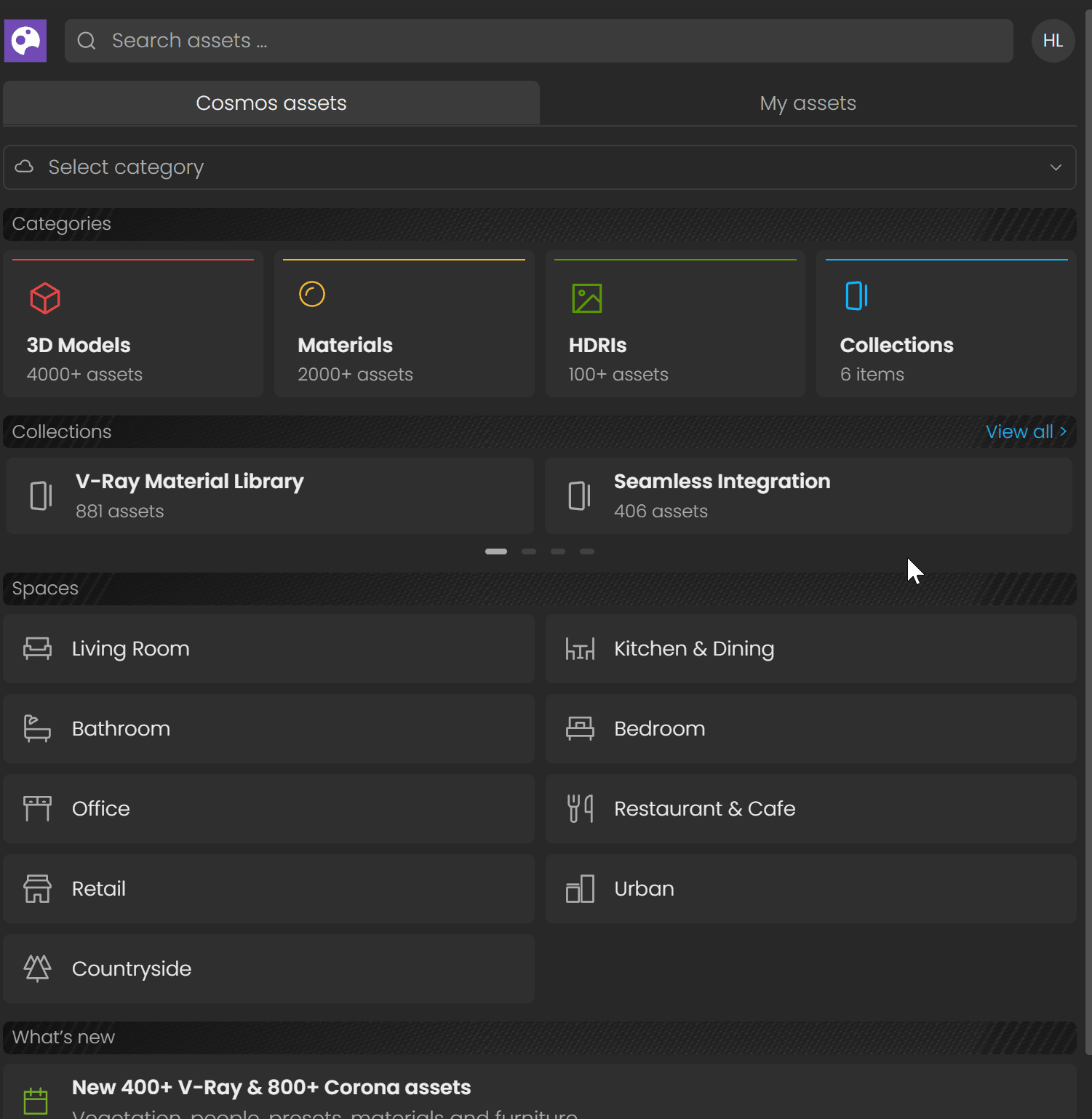Open V-Ray Material Library collection
This screenshot has width=1092, height=1119.
271,495
